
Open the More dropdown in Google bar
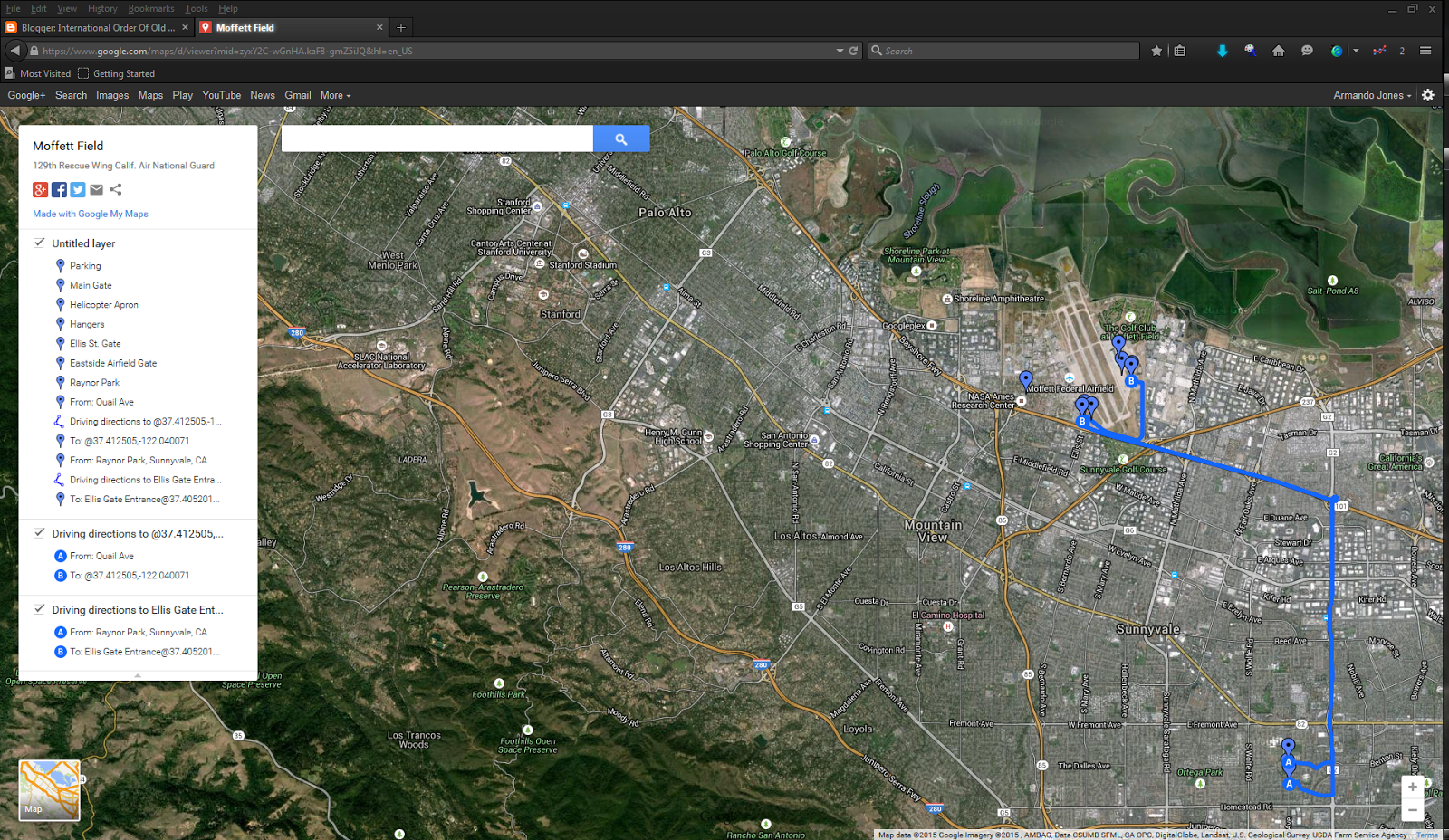click(335, 95)
